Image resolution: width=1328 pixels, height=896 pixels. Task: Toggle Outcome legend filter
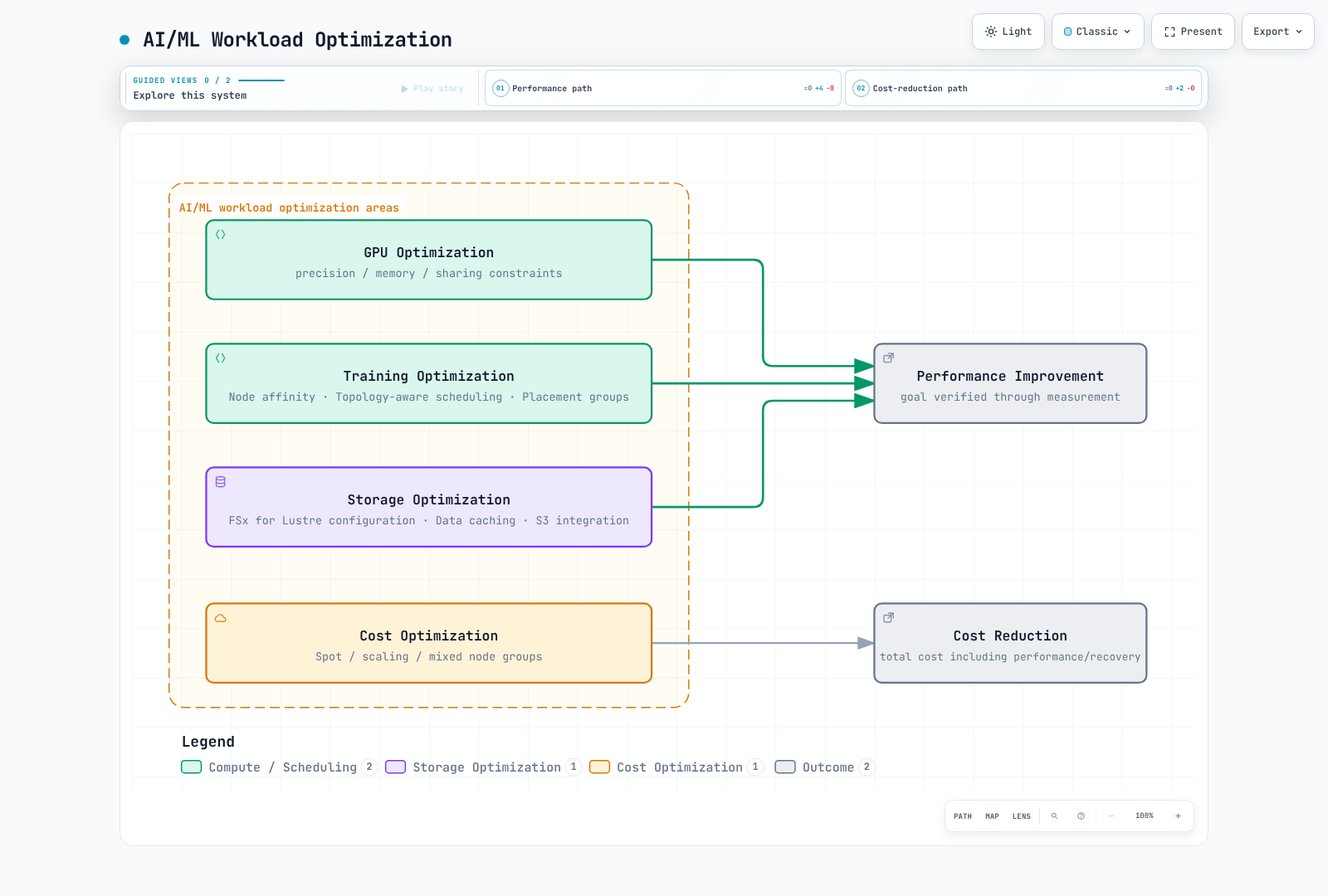(825, 767)
